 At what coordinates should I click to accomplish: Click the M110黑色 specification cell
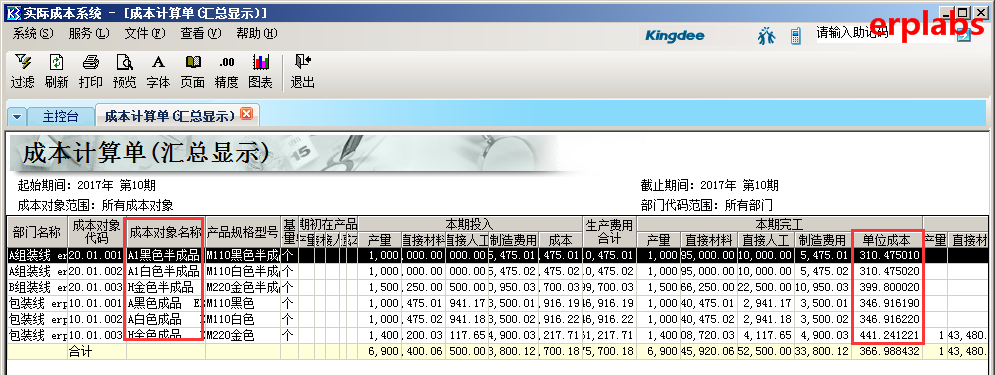click(242, 303)
